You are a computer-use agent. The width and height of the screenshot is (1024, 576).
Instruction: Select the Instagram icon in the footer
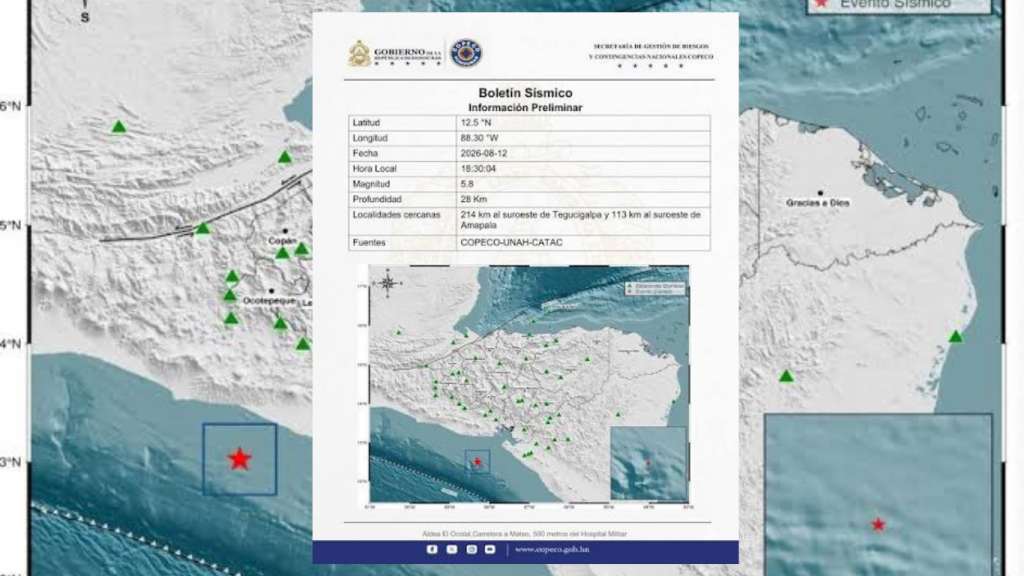pos(471,549)
